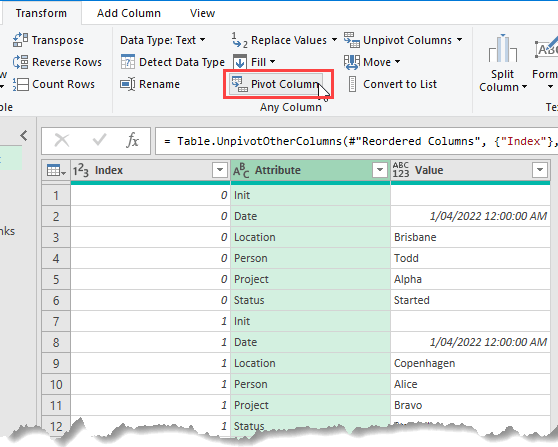
Task: Click Date value in row 2
Action: (x=470, y=216)
